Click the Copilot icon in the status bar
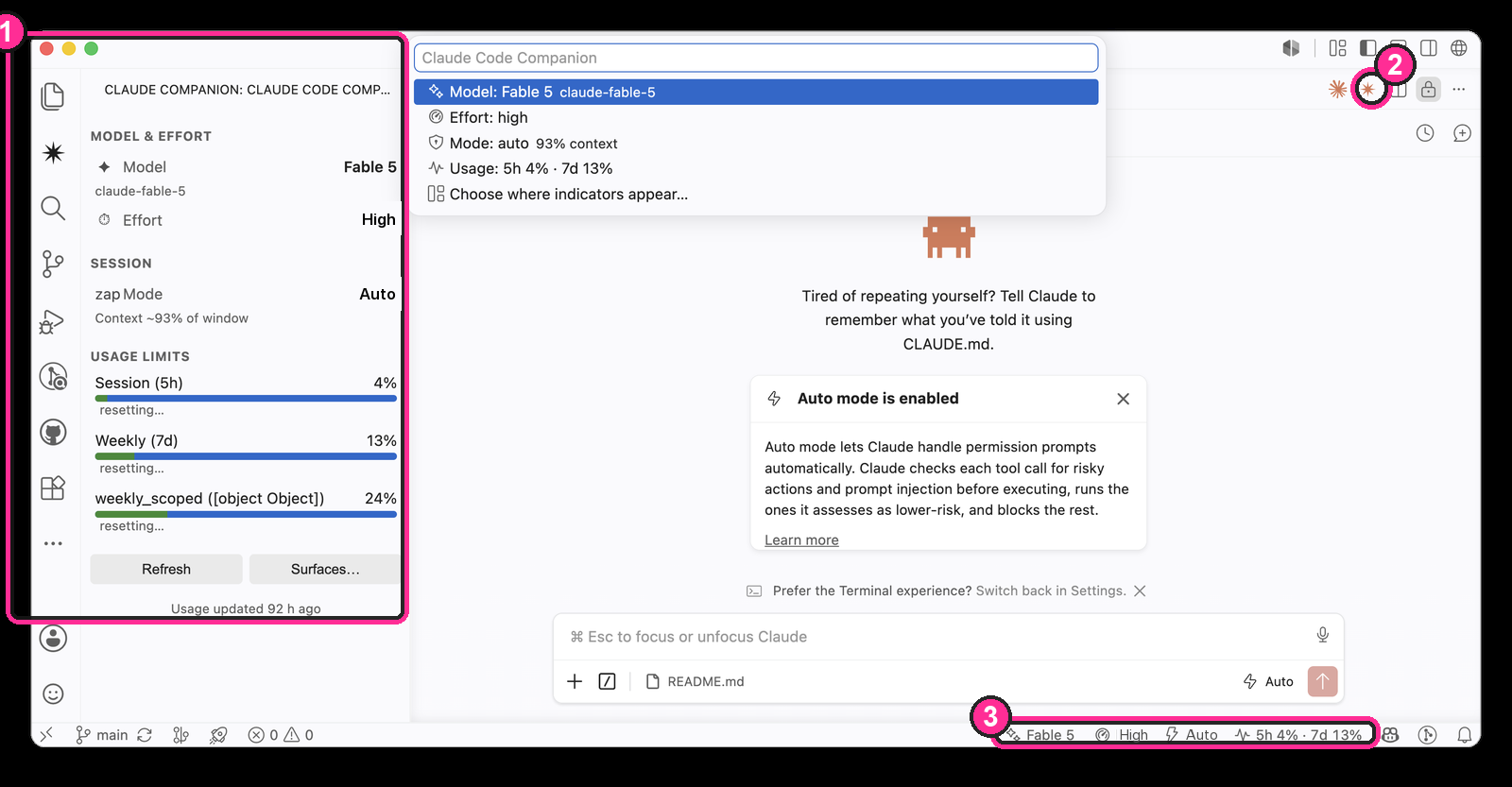The image size is (1512, 787). 1390,735
